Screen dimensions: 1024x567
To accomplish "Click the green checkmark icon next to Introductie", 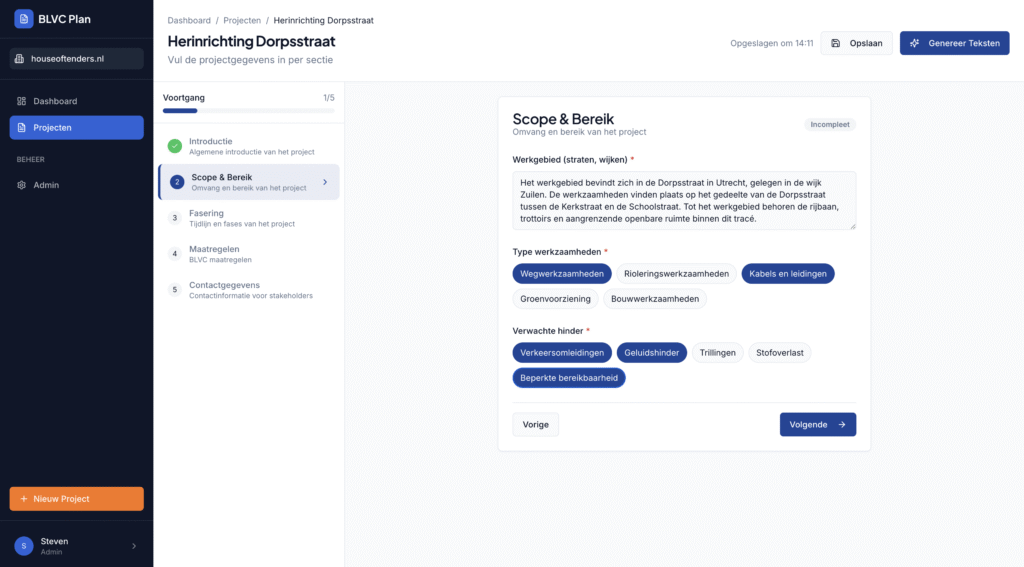I will 175,146.
